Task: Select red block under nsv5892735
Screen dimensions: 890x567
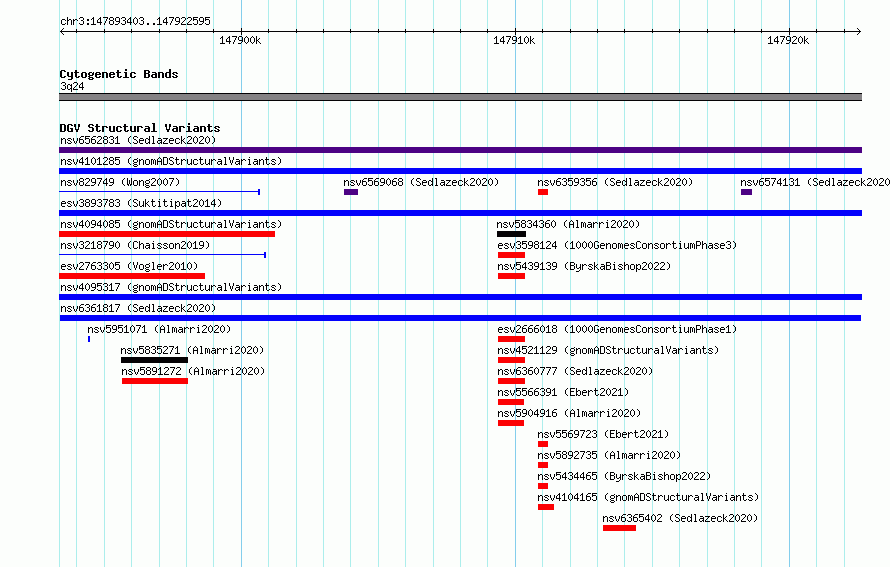Action: click(543, 465)
